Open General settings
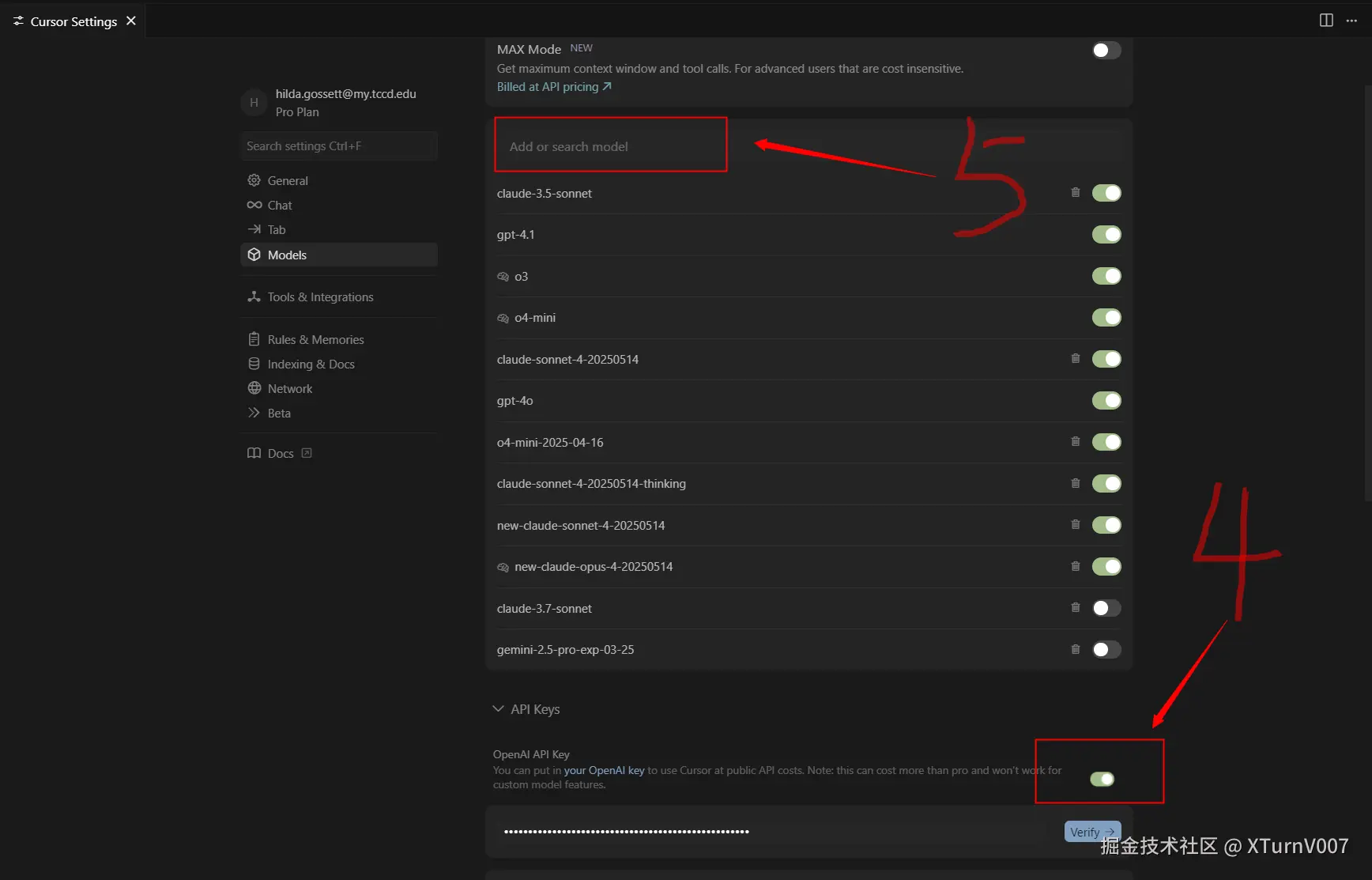The height and width of the screenshot is (880, 1372). pyautogui.click(x=339, y=180)
